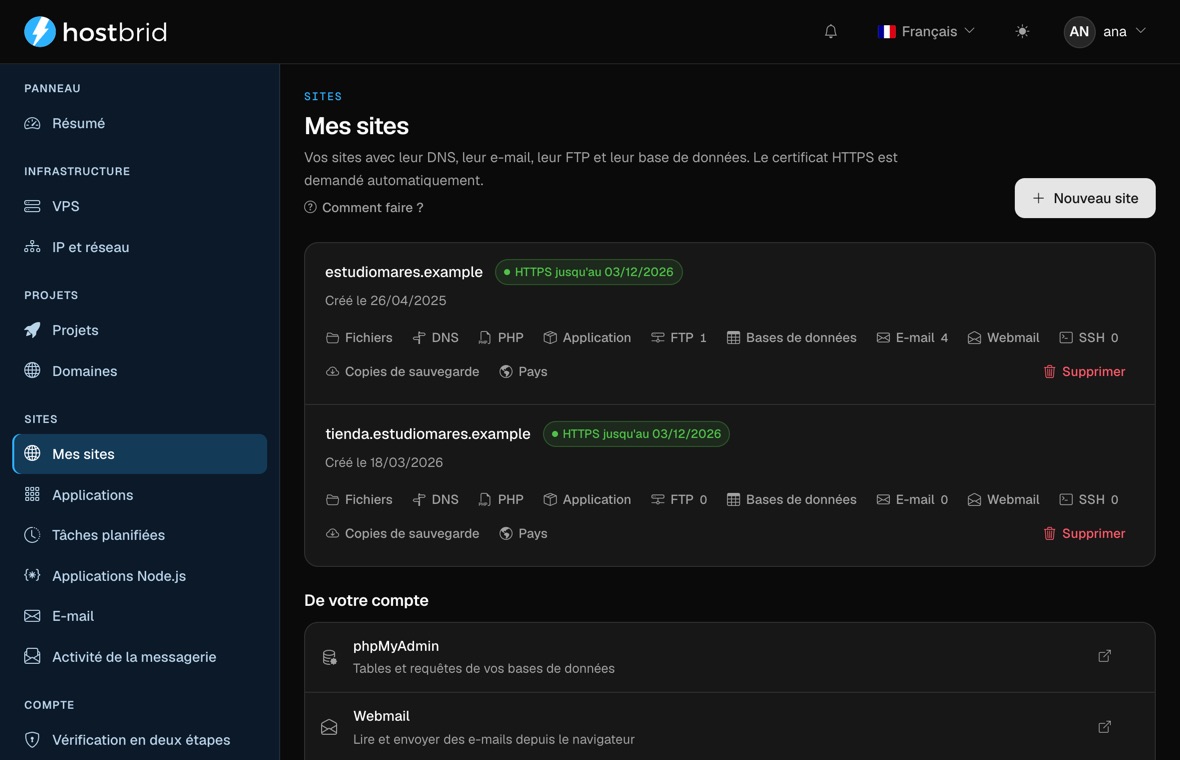Click the AN avatar circle

[x=1079, y=32]
